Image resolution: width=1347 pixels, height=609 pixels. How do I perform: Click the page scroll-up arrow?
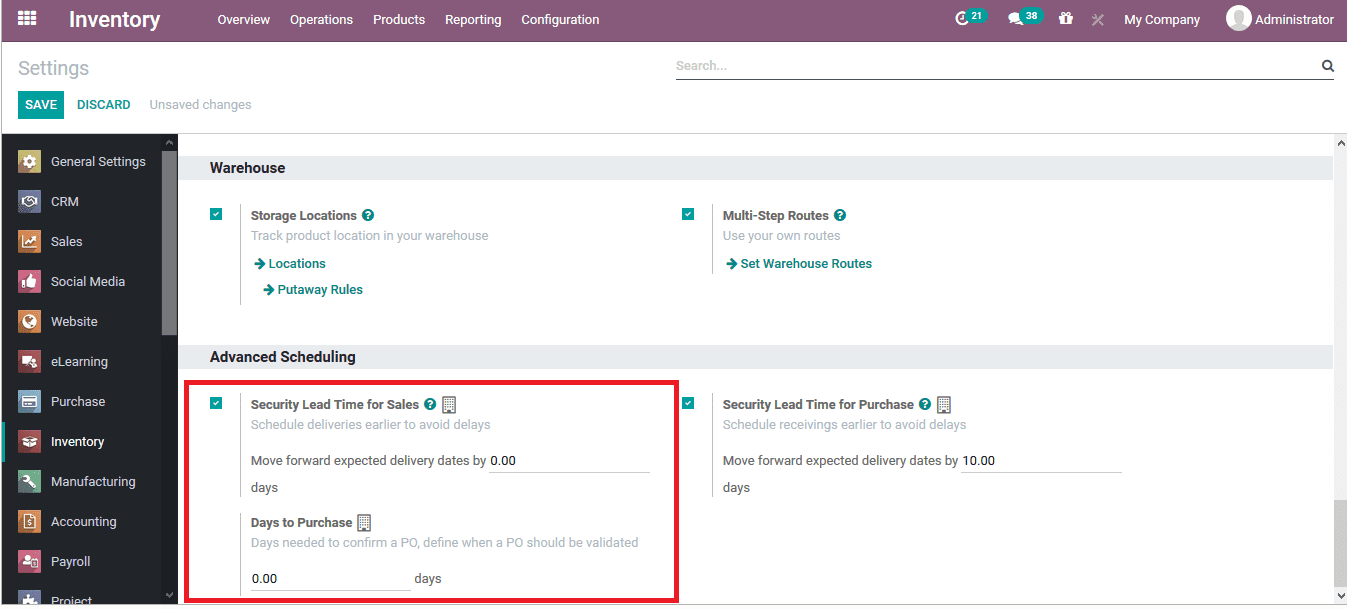[1339, 143]
